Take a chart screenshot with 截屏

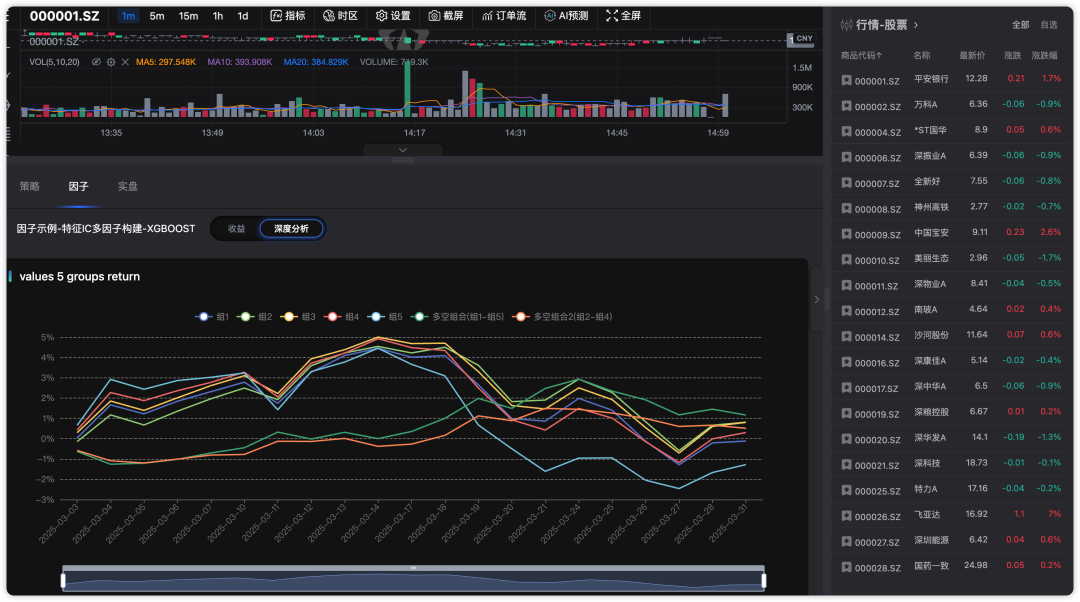coord(446,16)
